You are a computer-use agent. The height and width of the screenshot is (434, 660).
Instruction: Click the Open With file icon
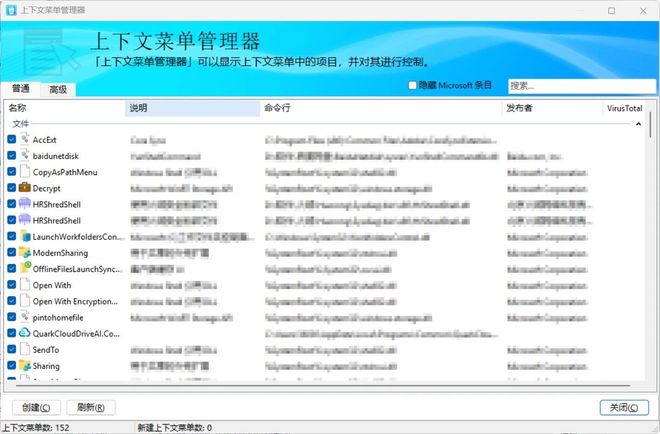point(25,285)
